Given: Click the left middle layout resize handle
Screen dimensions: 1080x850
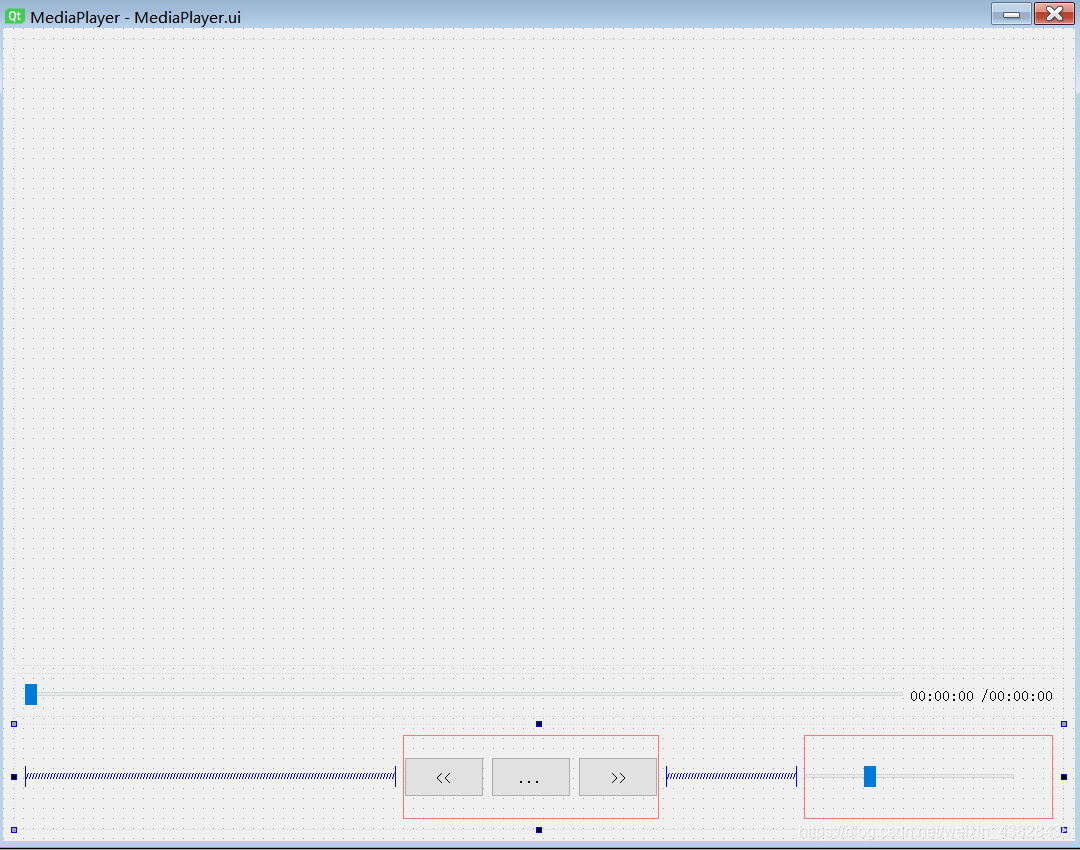Looking at the screenshot, I should (14, 777).
